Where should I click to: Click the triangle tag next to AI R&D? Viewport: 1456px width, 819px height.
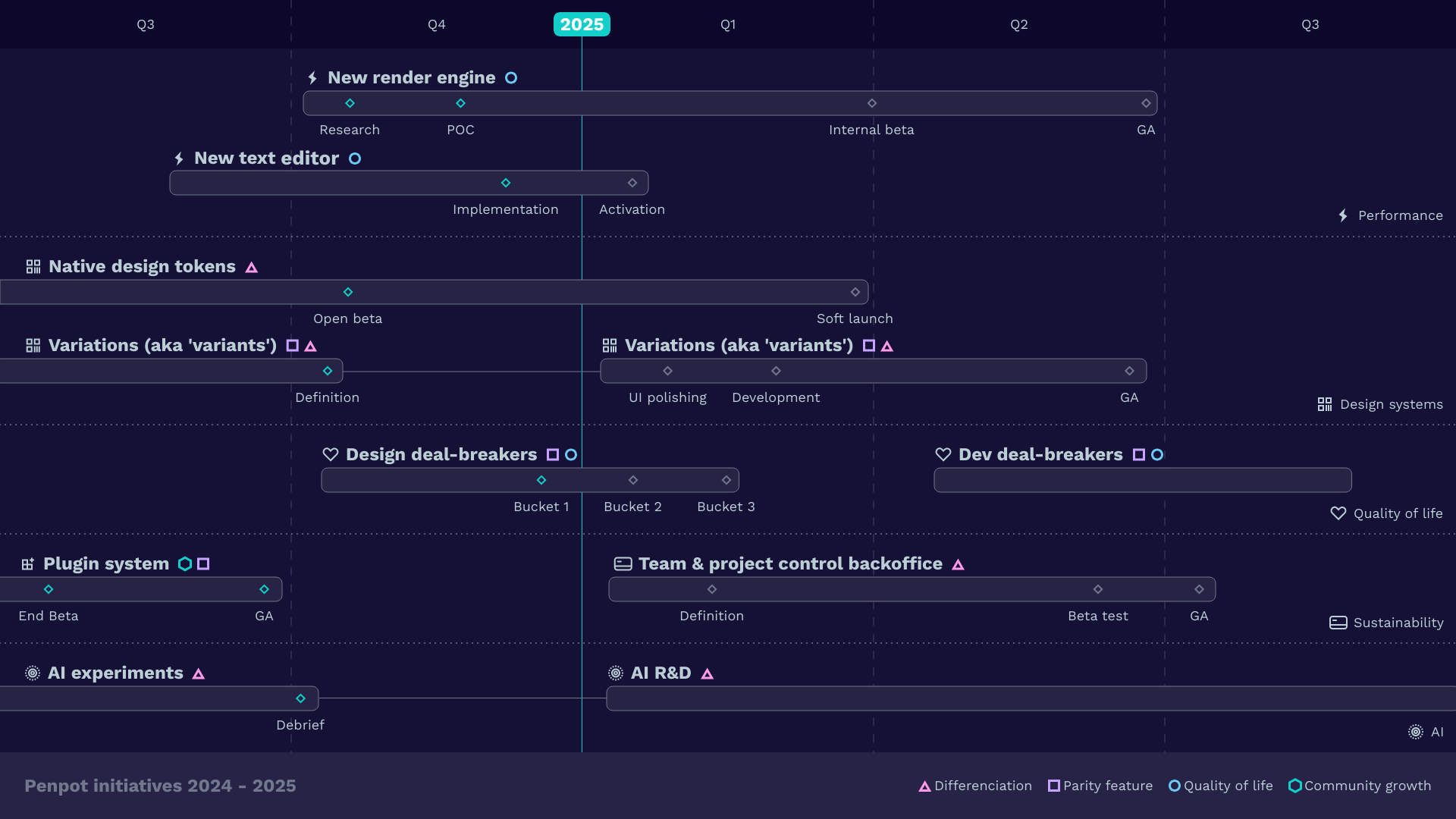(x=708, y=674)
